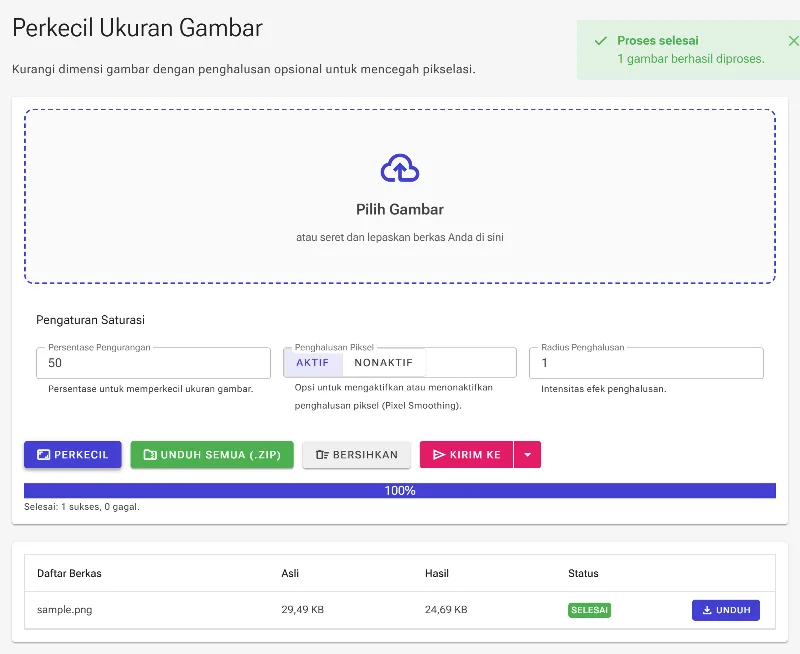Focus the Radius Penghalusan field

tap(646, 363)
